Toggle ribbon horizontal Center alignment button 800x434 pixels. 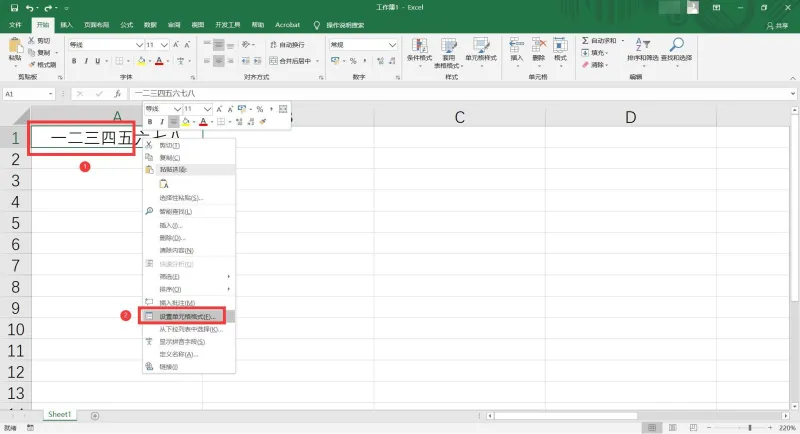tap(218, 61)
